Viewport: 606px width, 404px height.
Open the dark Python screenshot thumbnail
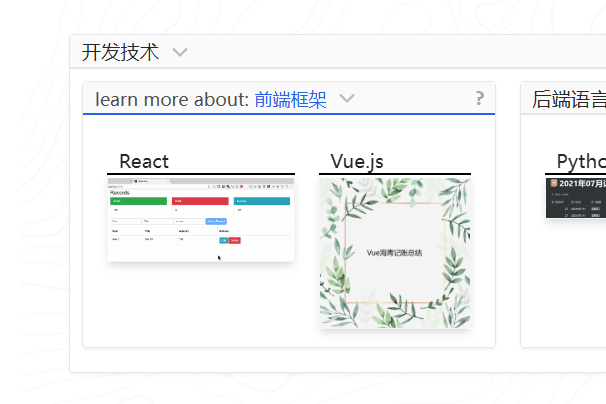pos(576,198)
